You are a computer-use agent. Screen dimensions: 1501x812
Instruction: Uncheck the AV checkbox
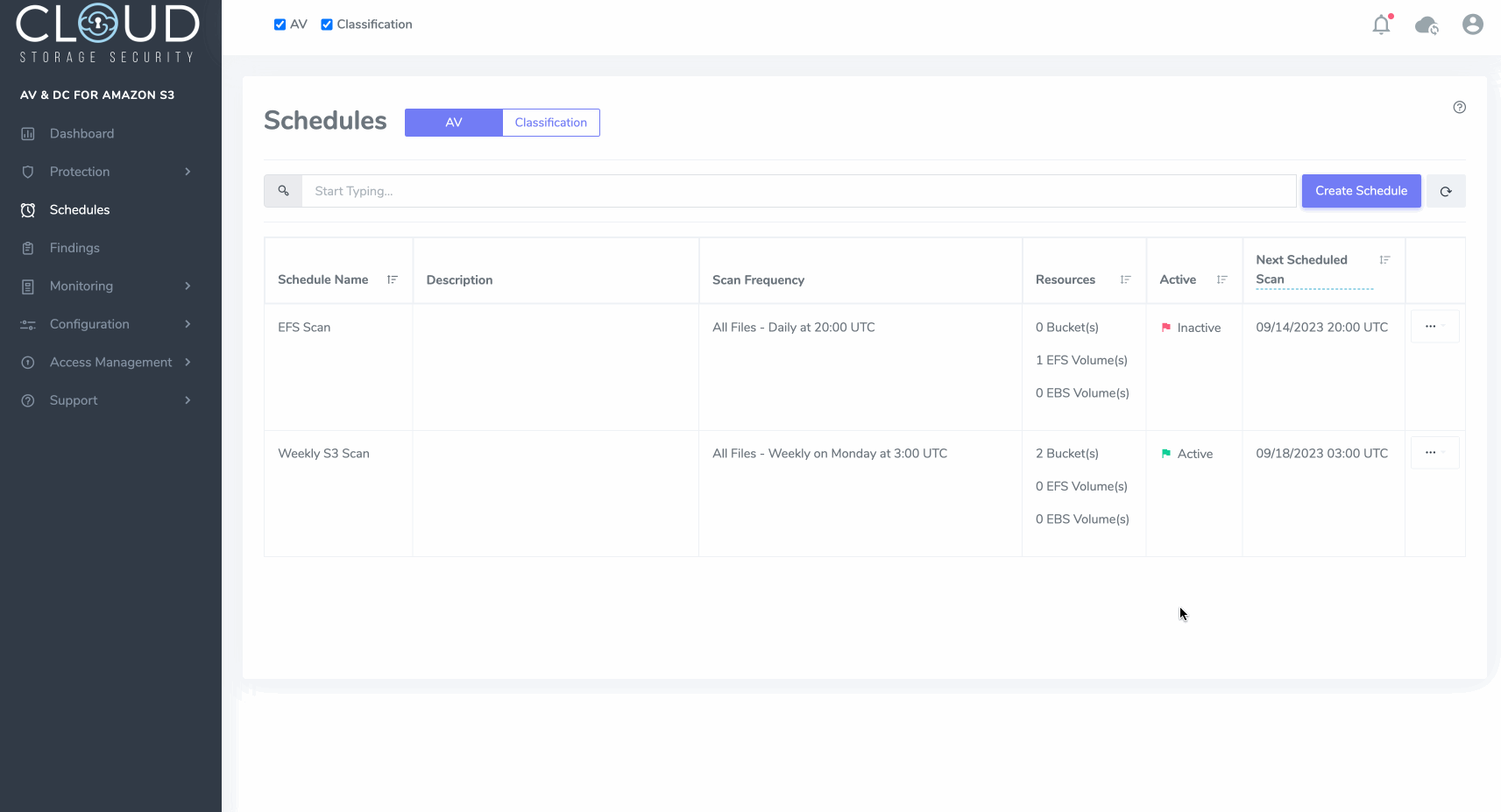point(280,25)
